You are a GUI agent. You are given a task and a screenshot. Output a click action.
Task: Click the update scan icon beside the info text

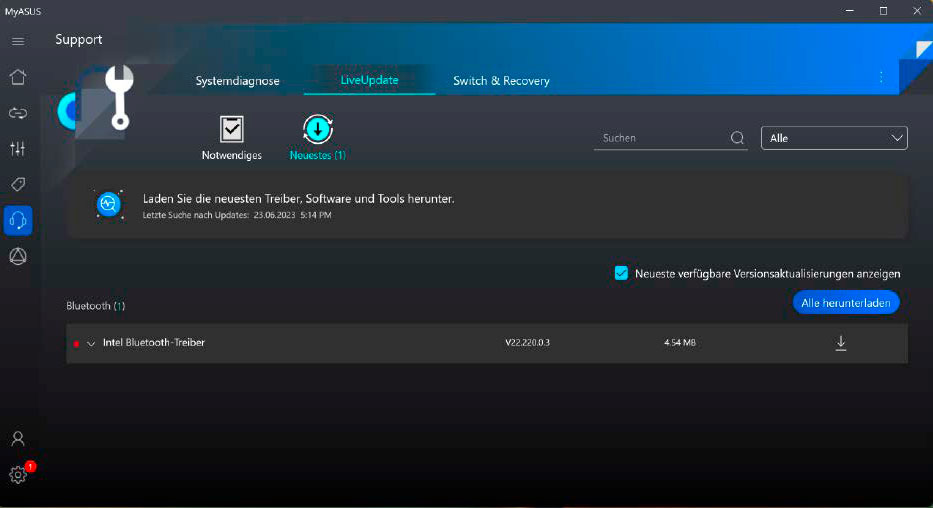109,204
